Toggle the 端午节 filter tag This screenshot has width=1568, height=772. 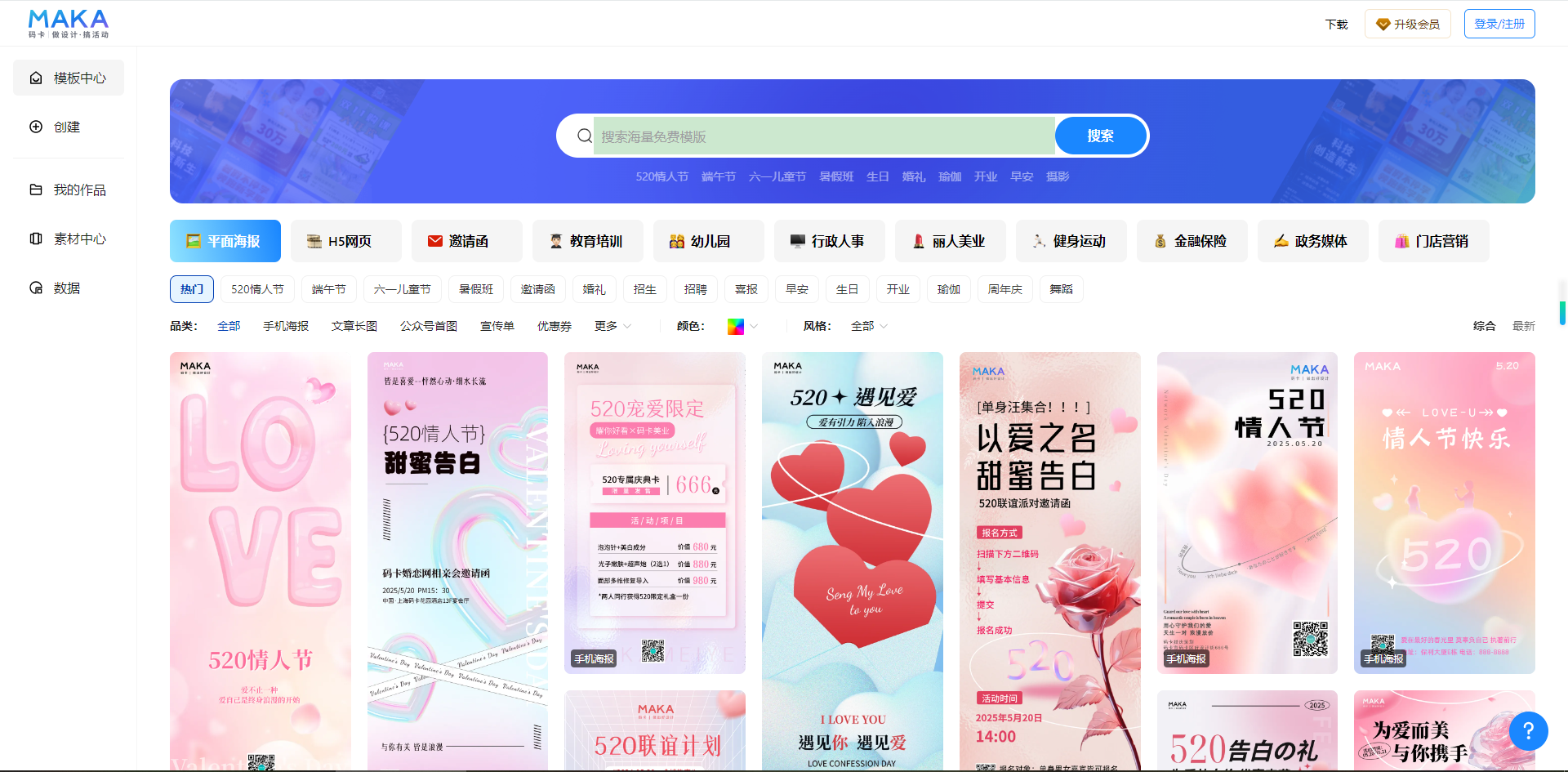tap(328, 289)
